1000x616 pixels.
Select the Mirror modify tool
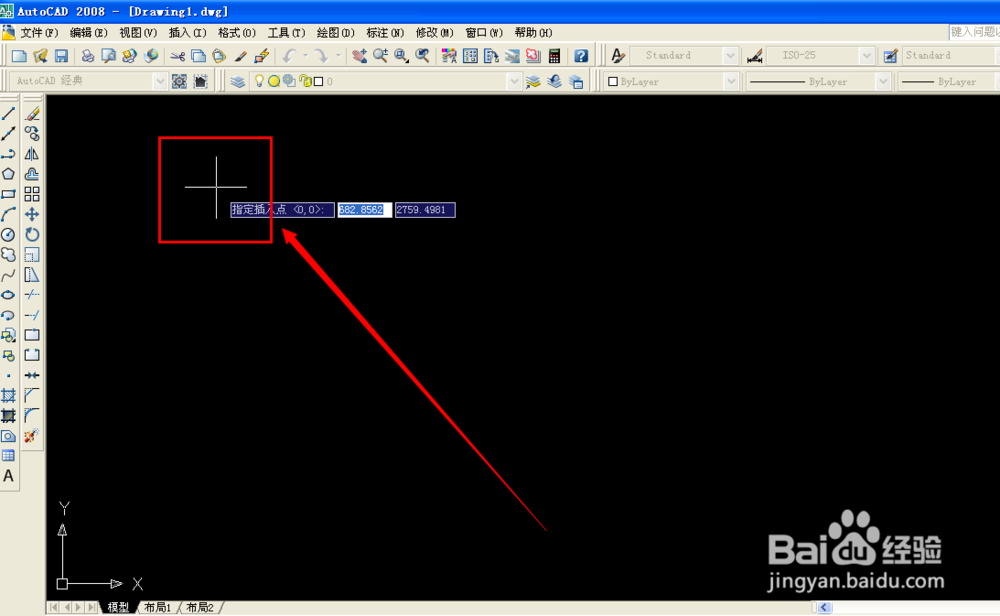coord(32,154)
